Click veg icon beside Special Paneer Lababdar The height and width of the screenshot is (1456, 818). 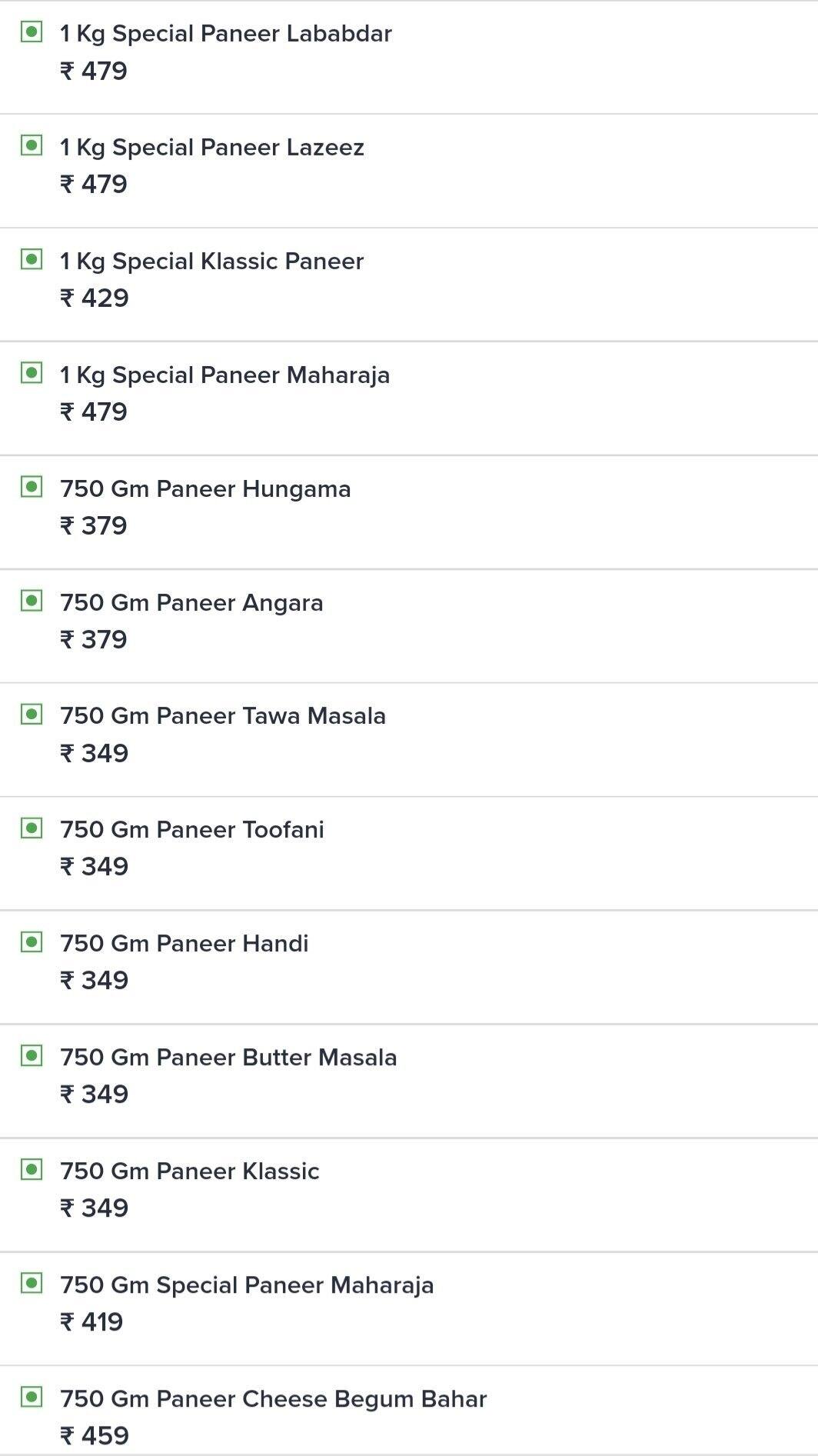32,32
